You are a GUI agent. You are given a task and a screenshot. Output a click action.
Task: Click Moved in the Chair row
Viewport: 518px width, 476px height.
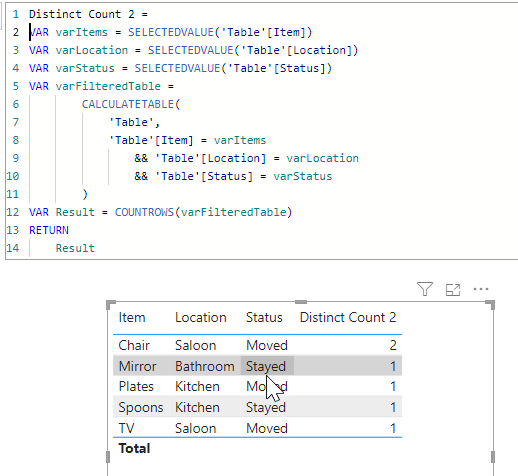tap(267, 345)
